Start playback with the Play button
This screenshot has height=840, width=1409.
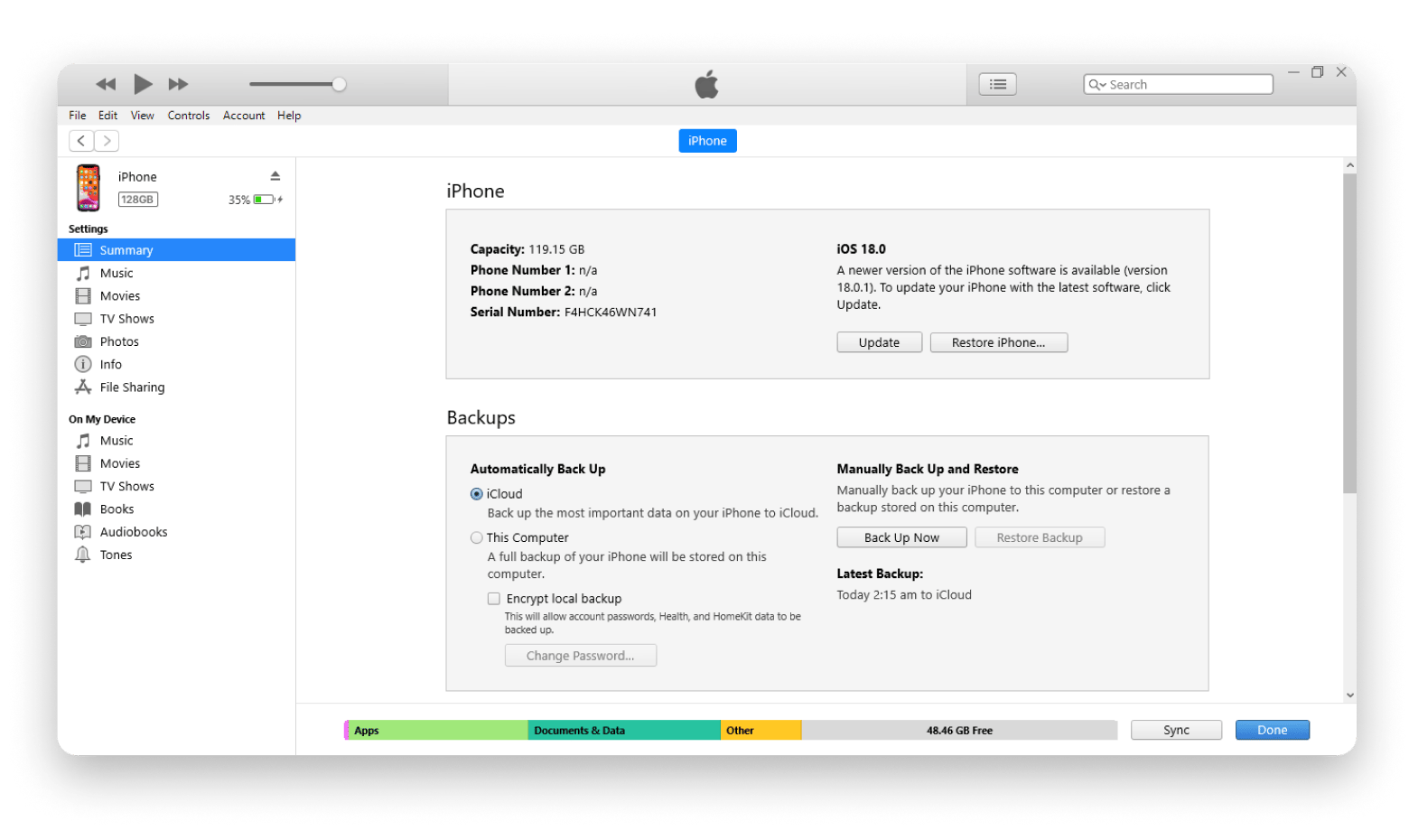coord(143,84)
